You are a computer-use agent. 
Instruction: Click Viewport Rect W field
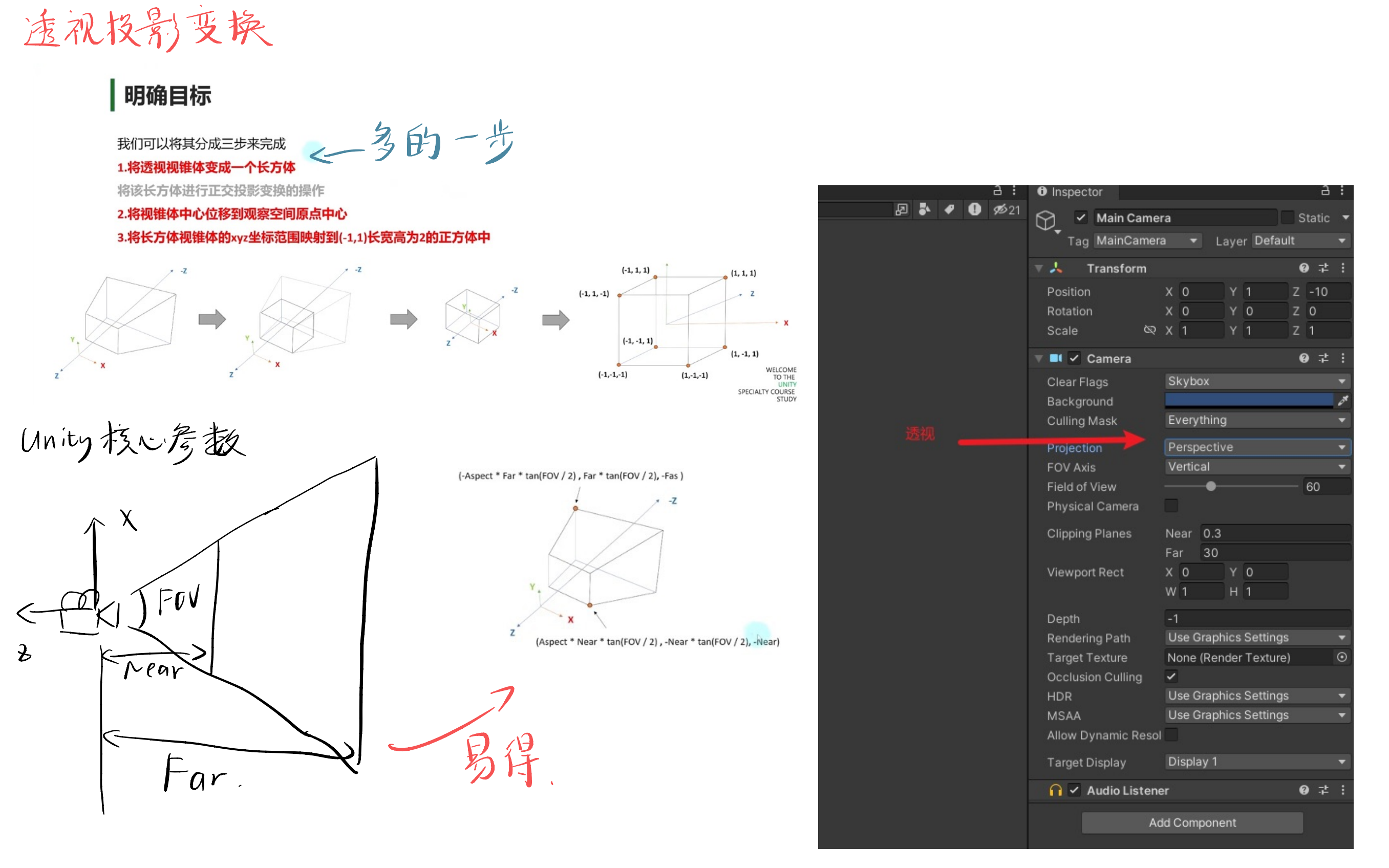(x=1201, y=591)
